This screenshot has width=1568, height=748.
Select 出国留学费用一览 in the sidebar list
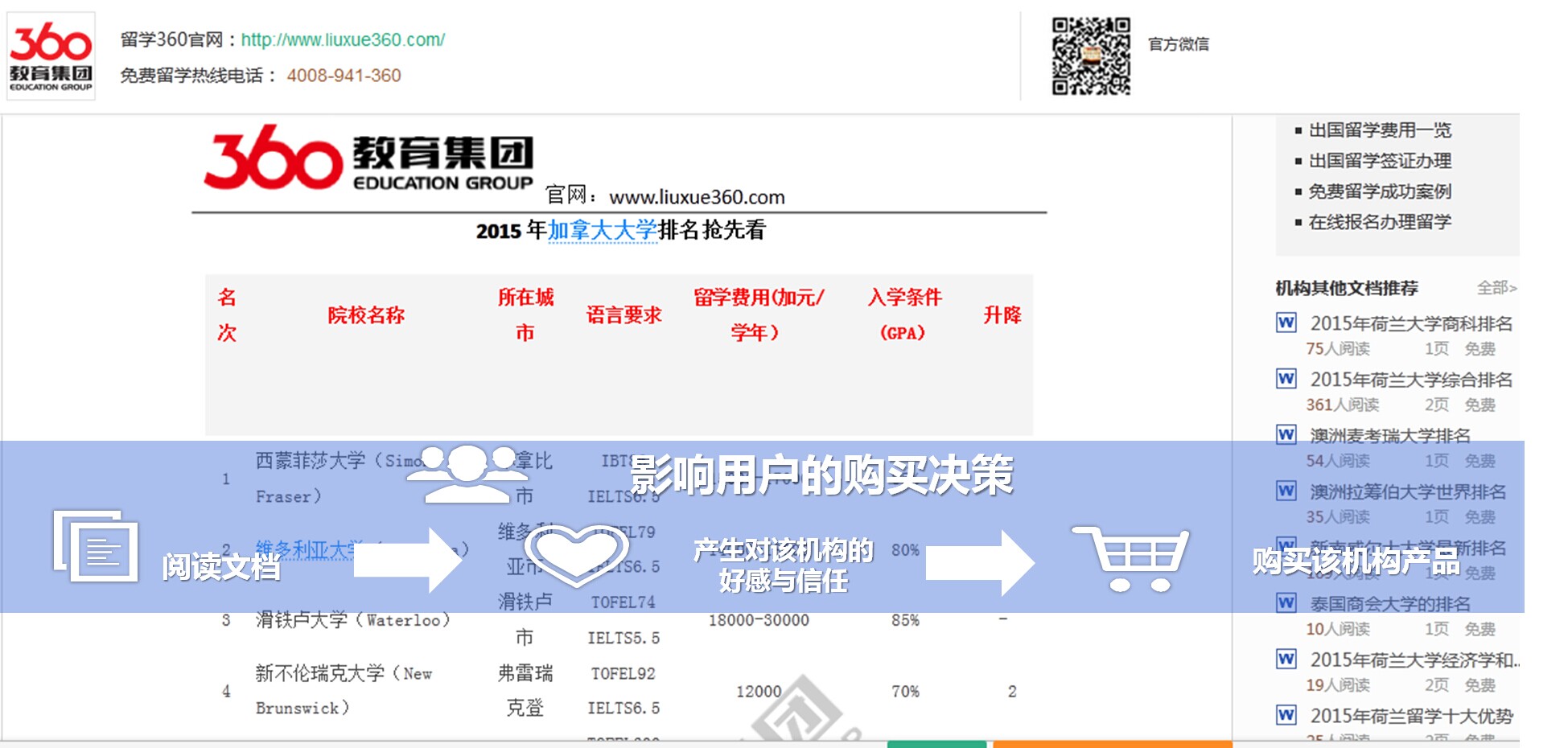(1379, 130)
